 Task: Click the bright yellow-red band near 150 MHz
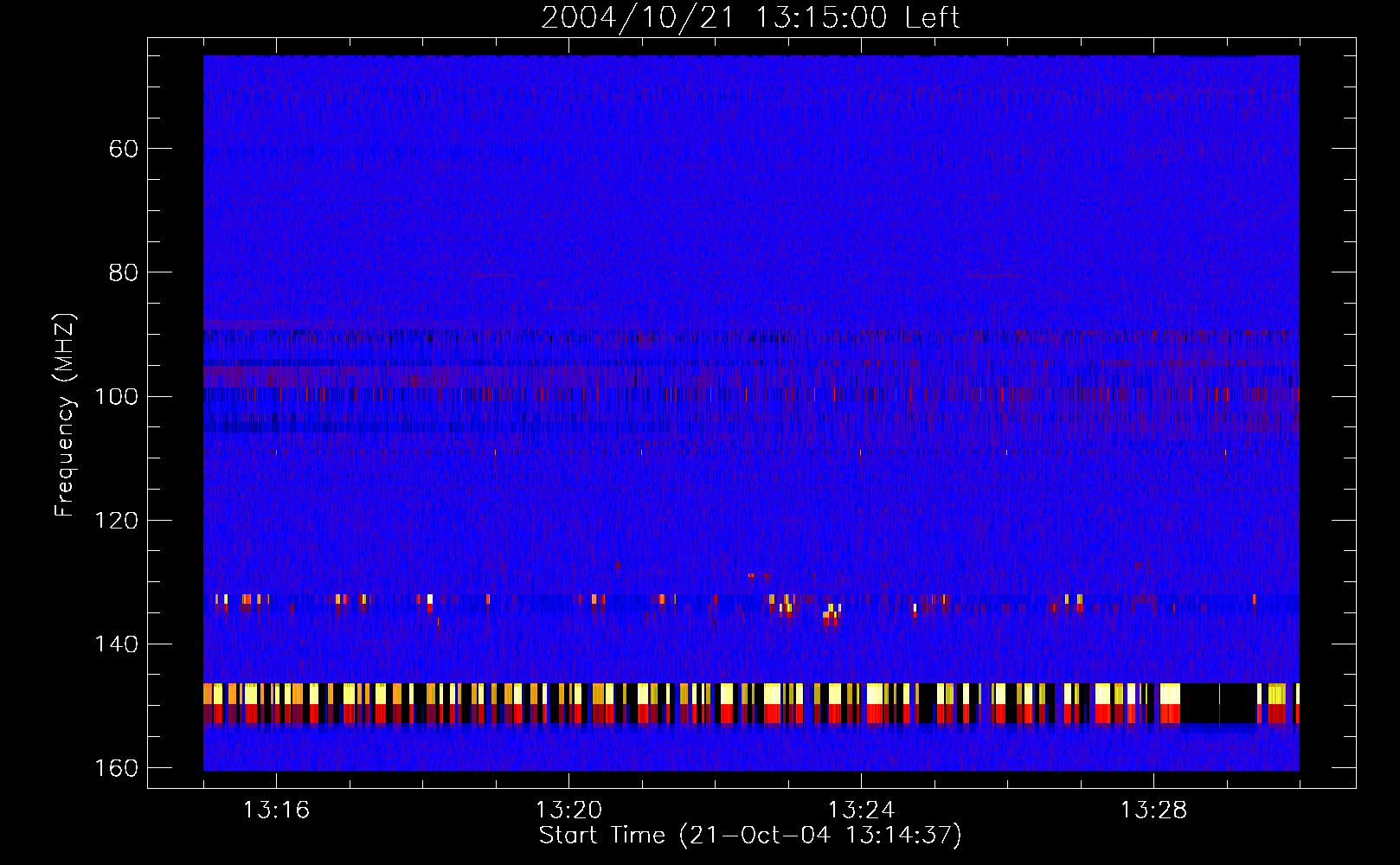751,702
